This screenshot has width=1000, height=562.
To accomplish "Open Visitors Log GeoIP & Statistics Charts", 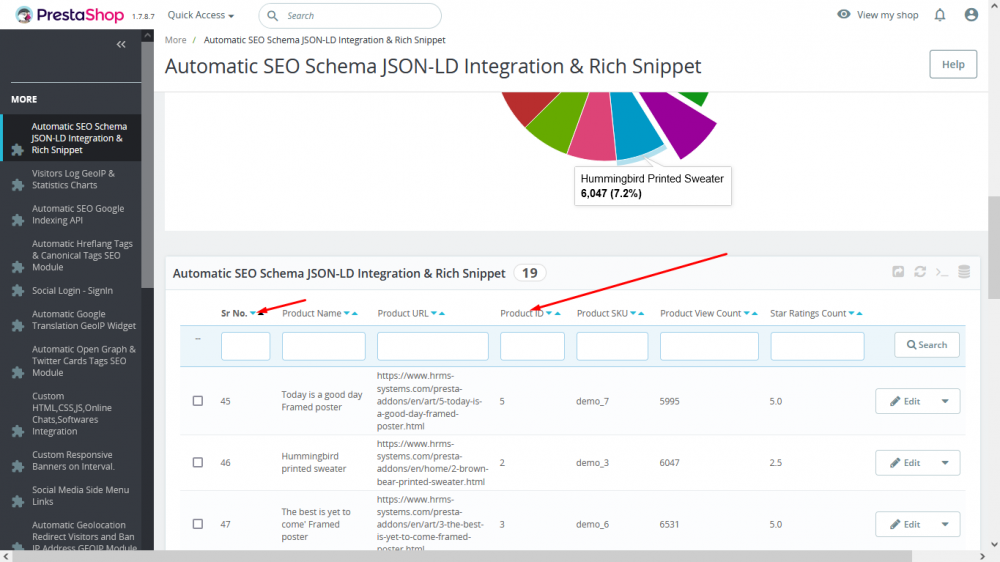I will (x=71, y=179).
